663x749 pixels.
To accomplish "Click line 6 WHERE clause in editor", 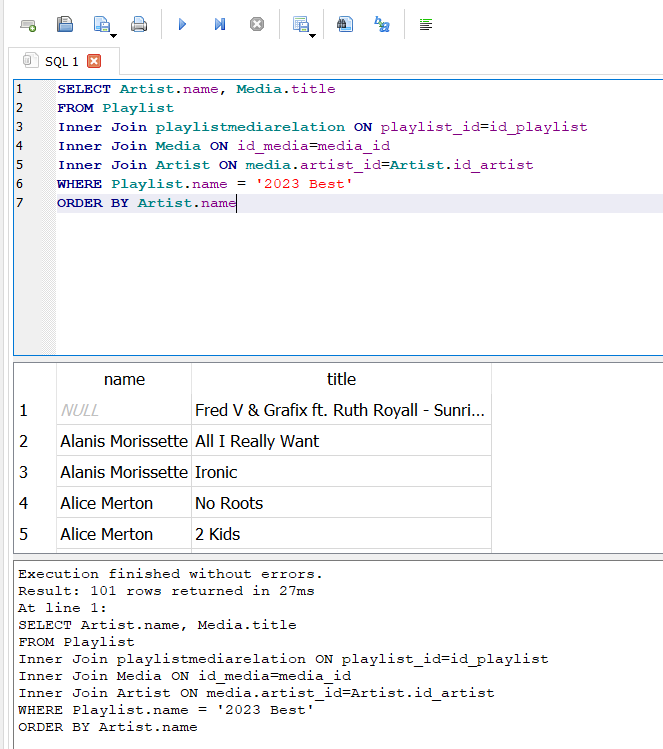I will point(205,184).
